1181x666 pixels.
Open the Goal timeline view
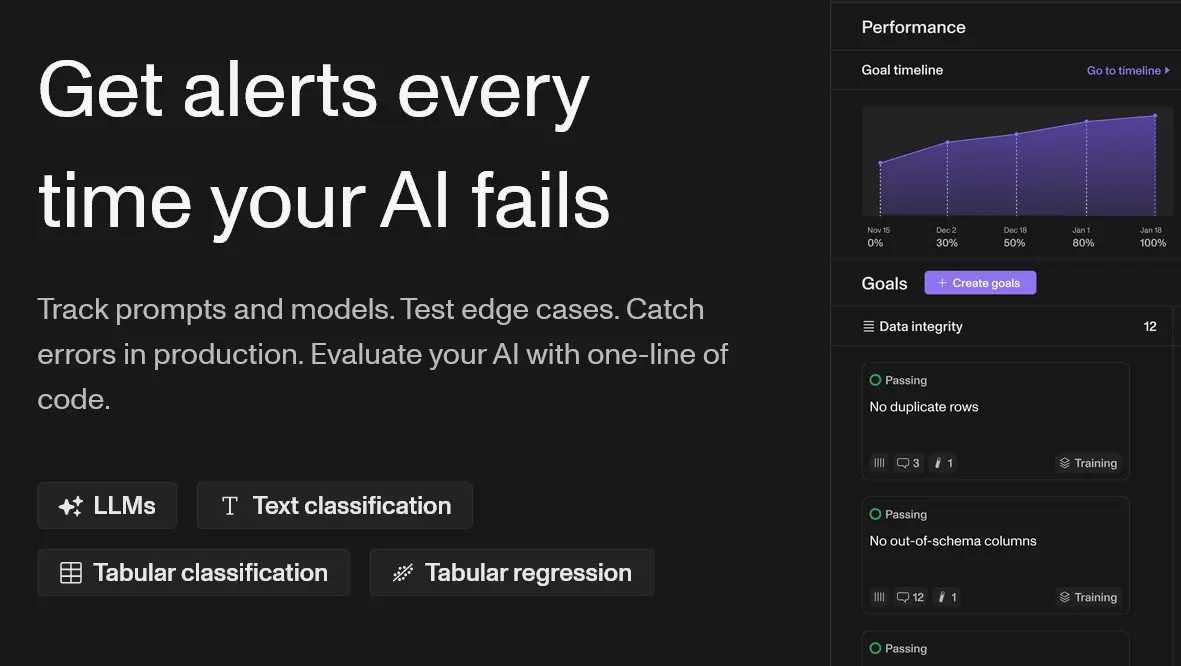click(x=902, y=70)
